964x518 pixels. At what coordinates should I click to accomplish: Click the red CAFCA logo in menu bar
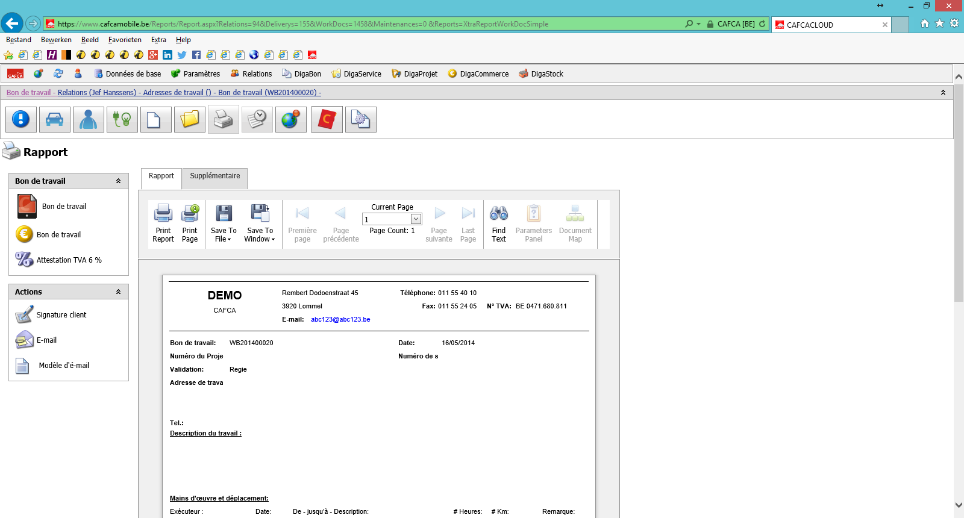pos(15,74)
